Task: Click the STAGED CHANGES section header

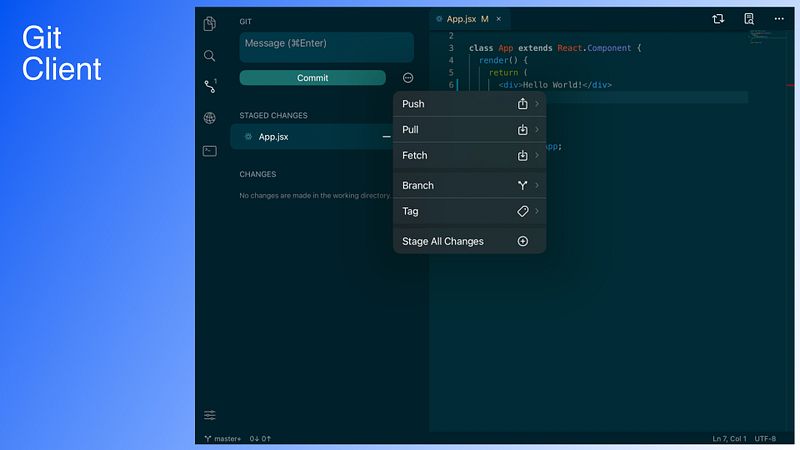Action: [273, 115]
